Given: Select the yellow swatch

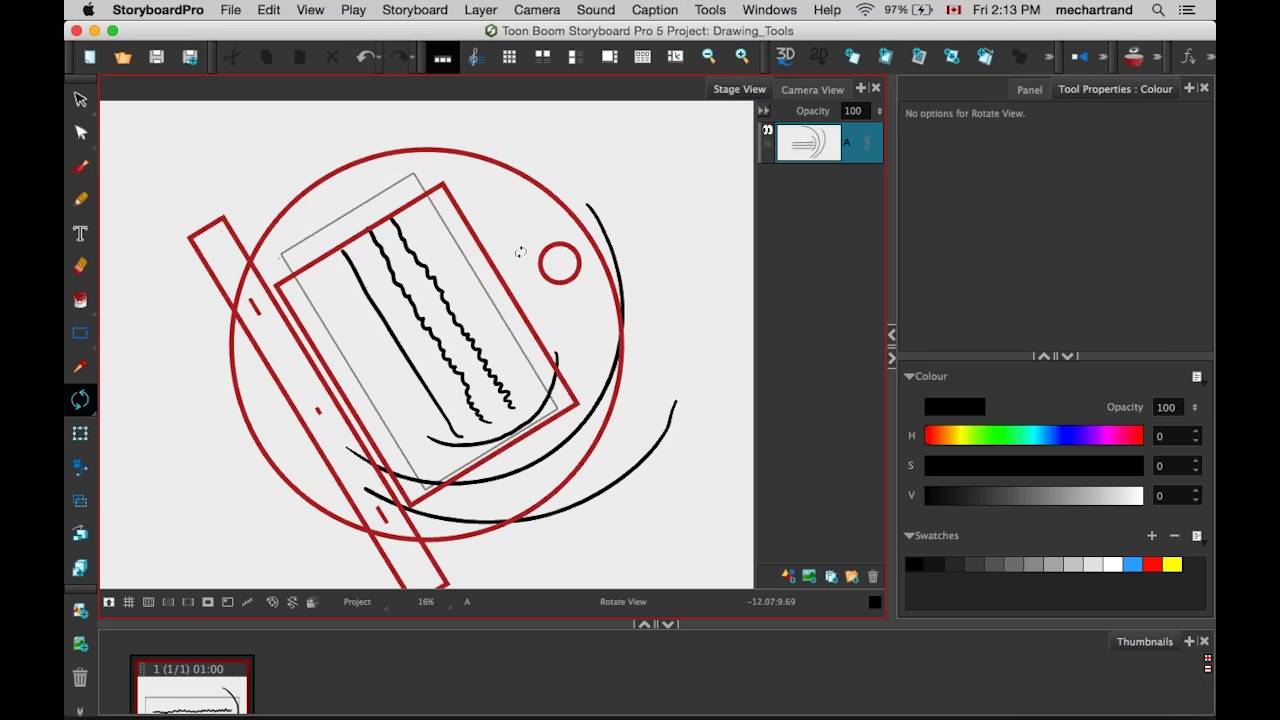Looking at the screenshot, I should pyautogui.click(x=1172, y=565).
